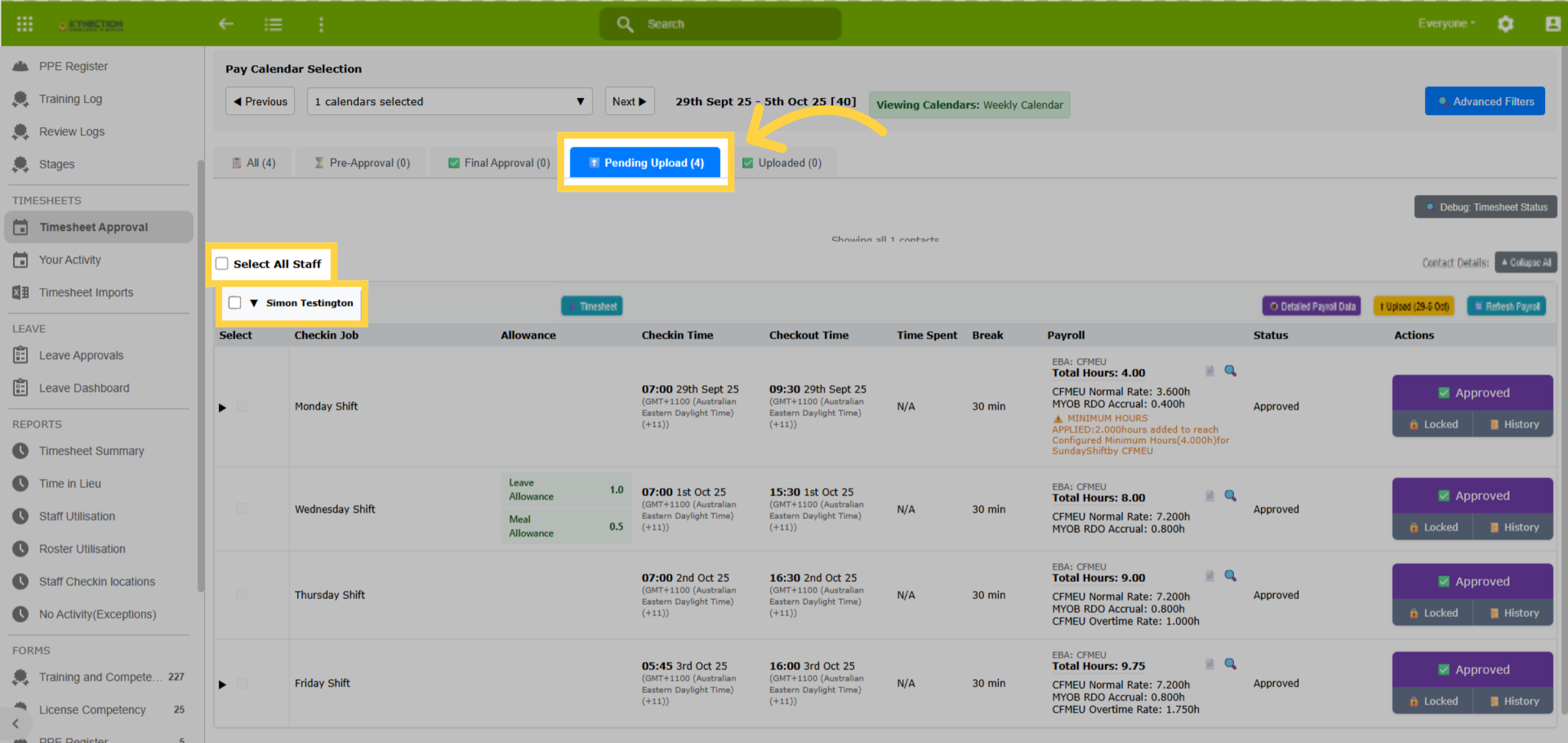Open the calendars selected dropdown
The image size is (1568, 743).
pos(449,101)
